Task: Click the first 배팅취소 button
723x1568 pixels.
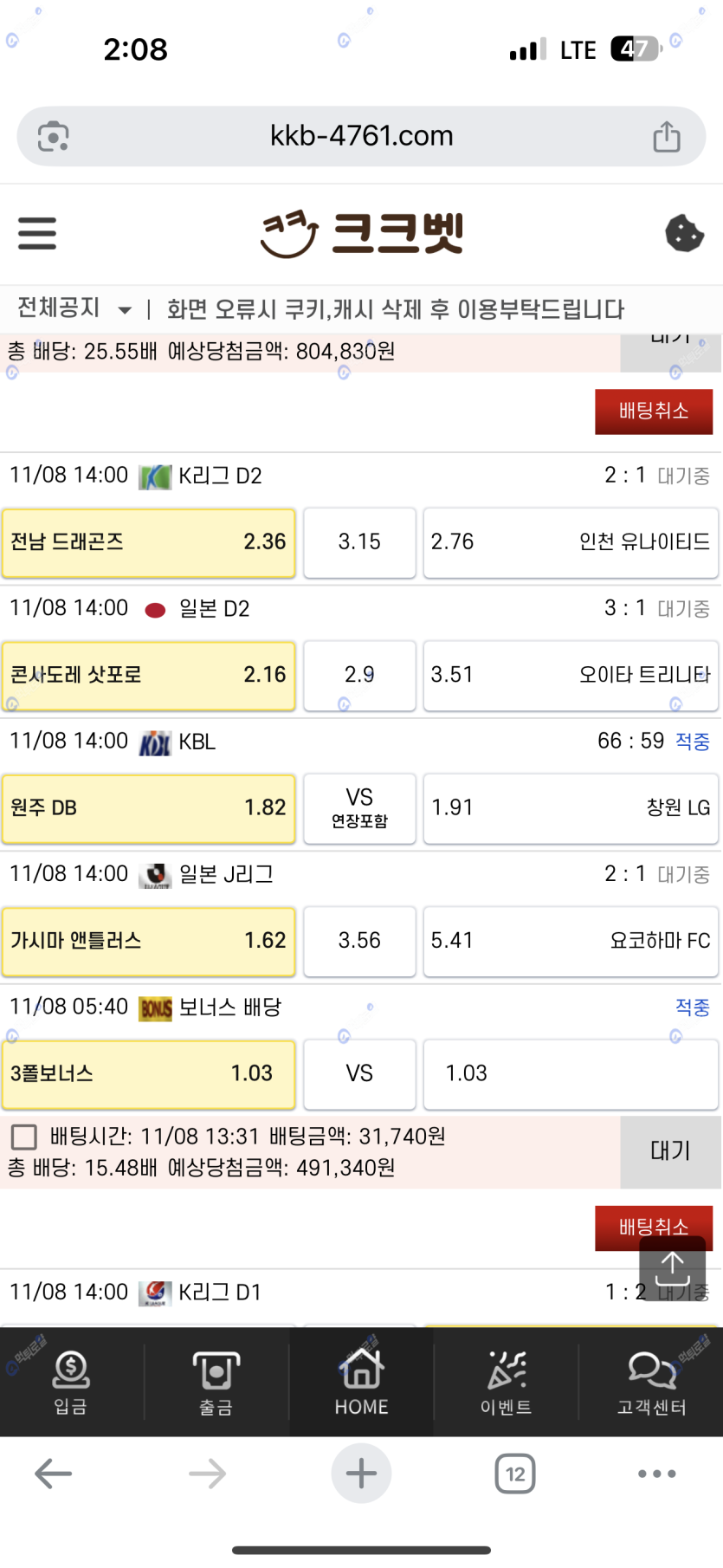Action: coord(654,411)
